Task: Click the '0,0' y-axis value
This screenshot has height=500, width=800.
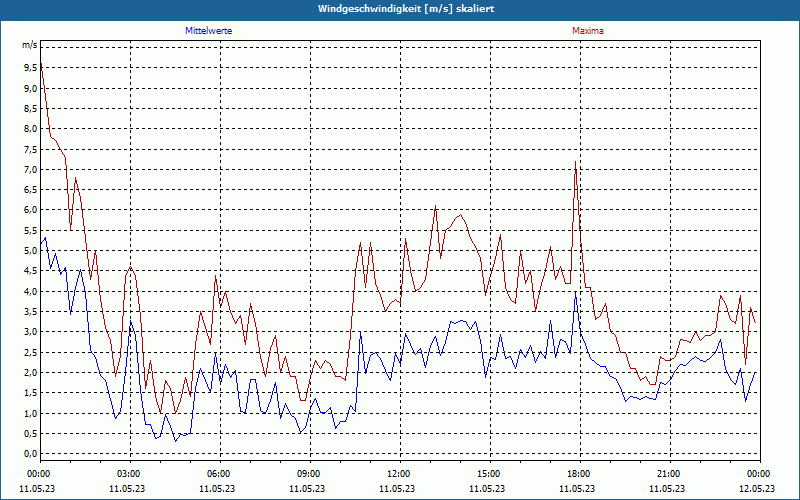Action: click(31, 454)
